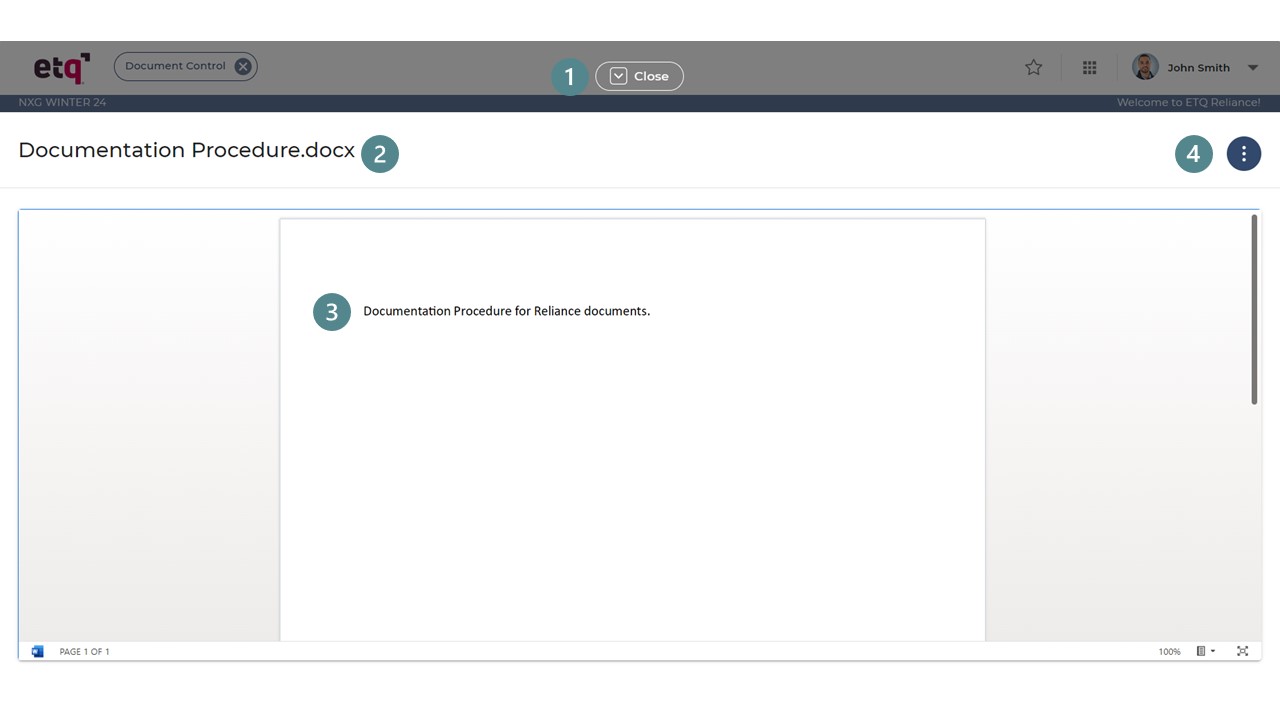Remove the Document Control filter tag
This screenshot has width=1280, height=720.
(x=242, y=66)
